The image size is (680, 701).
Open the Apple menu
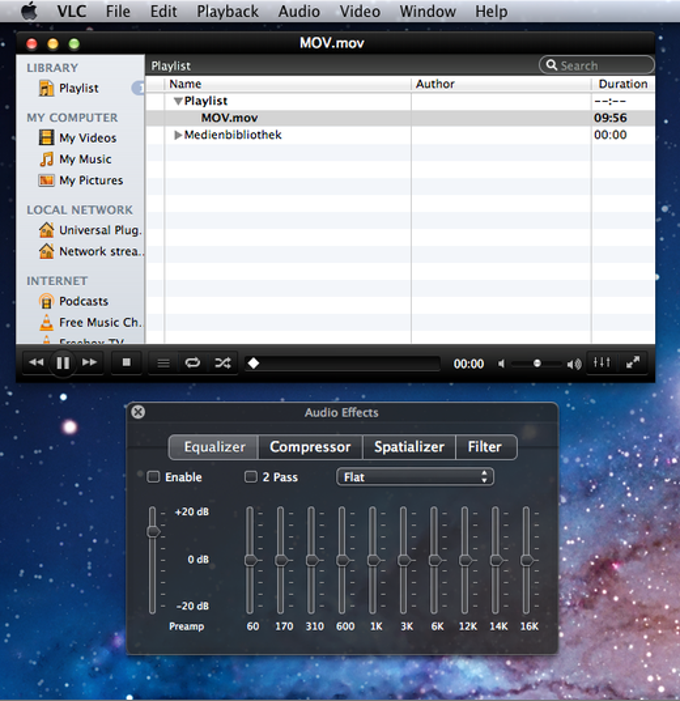(30, 11)
